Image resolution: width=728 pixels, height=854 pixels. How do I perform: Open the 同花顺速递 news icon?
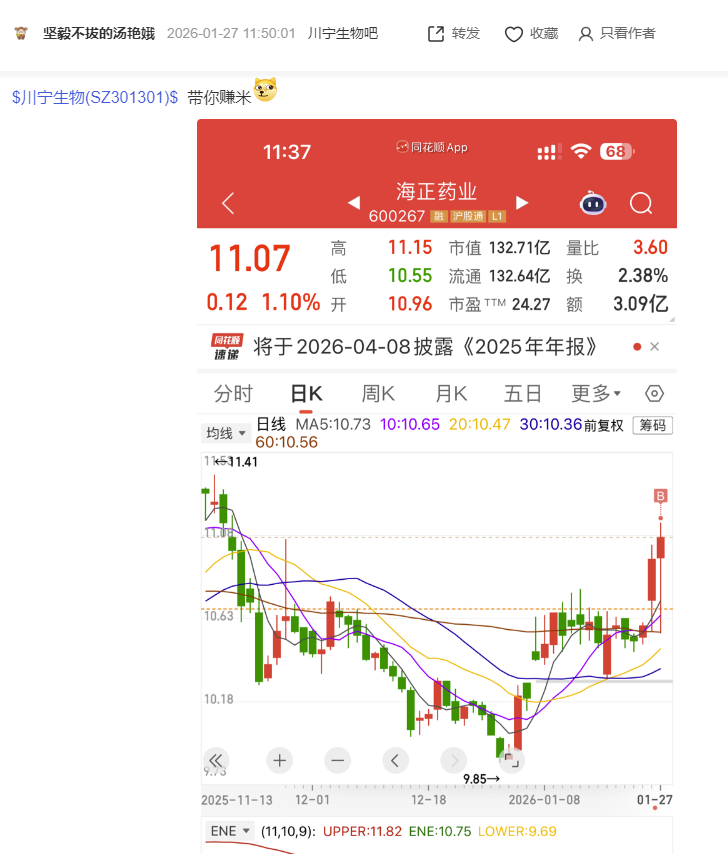[227, 347]
